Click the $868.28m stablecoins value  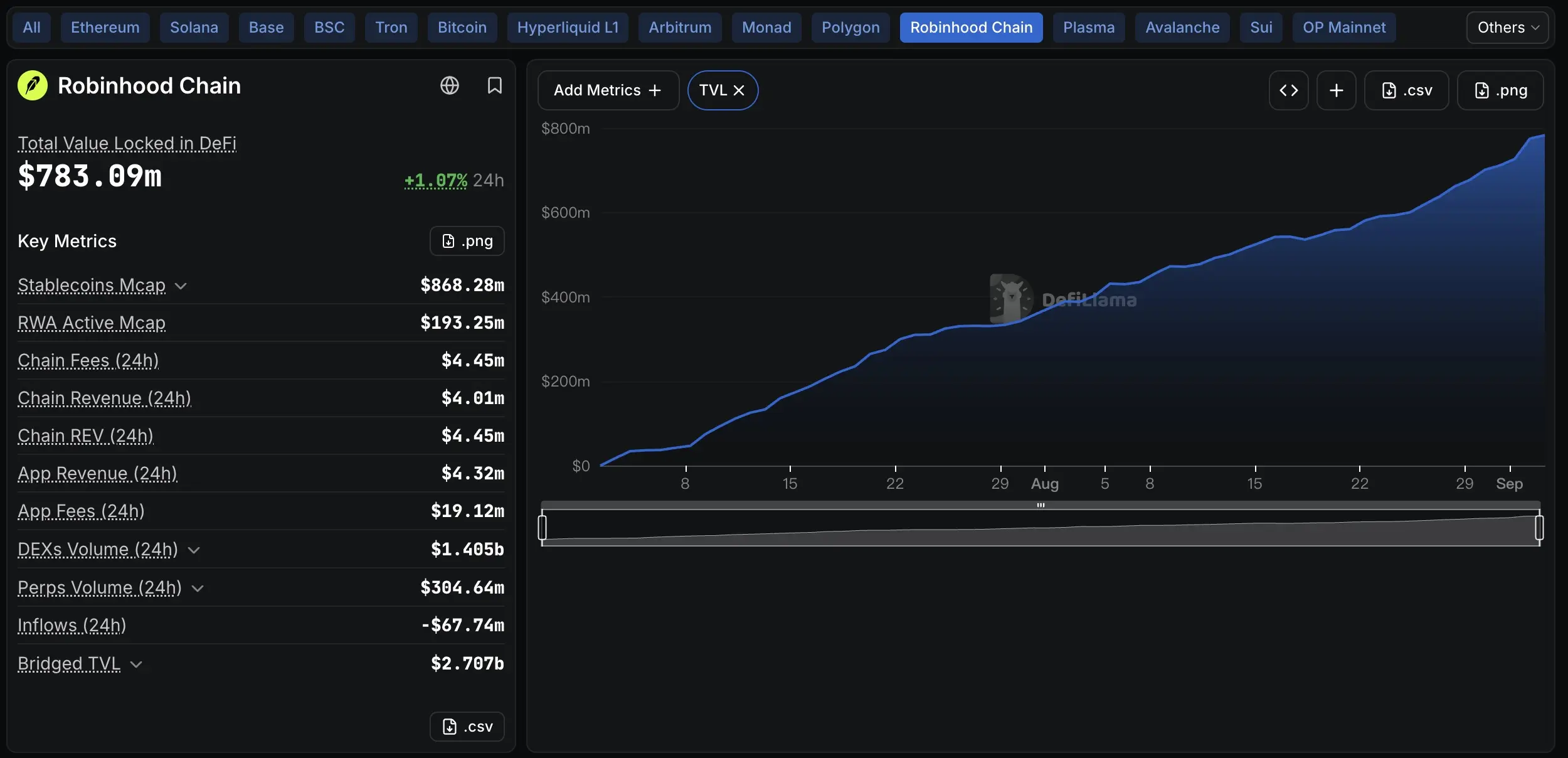pos(462,286)
